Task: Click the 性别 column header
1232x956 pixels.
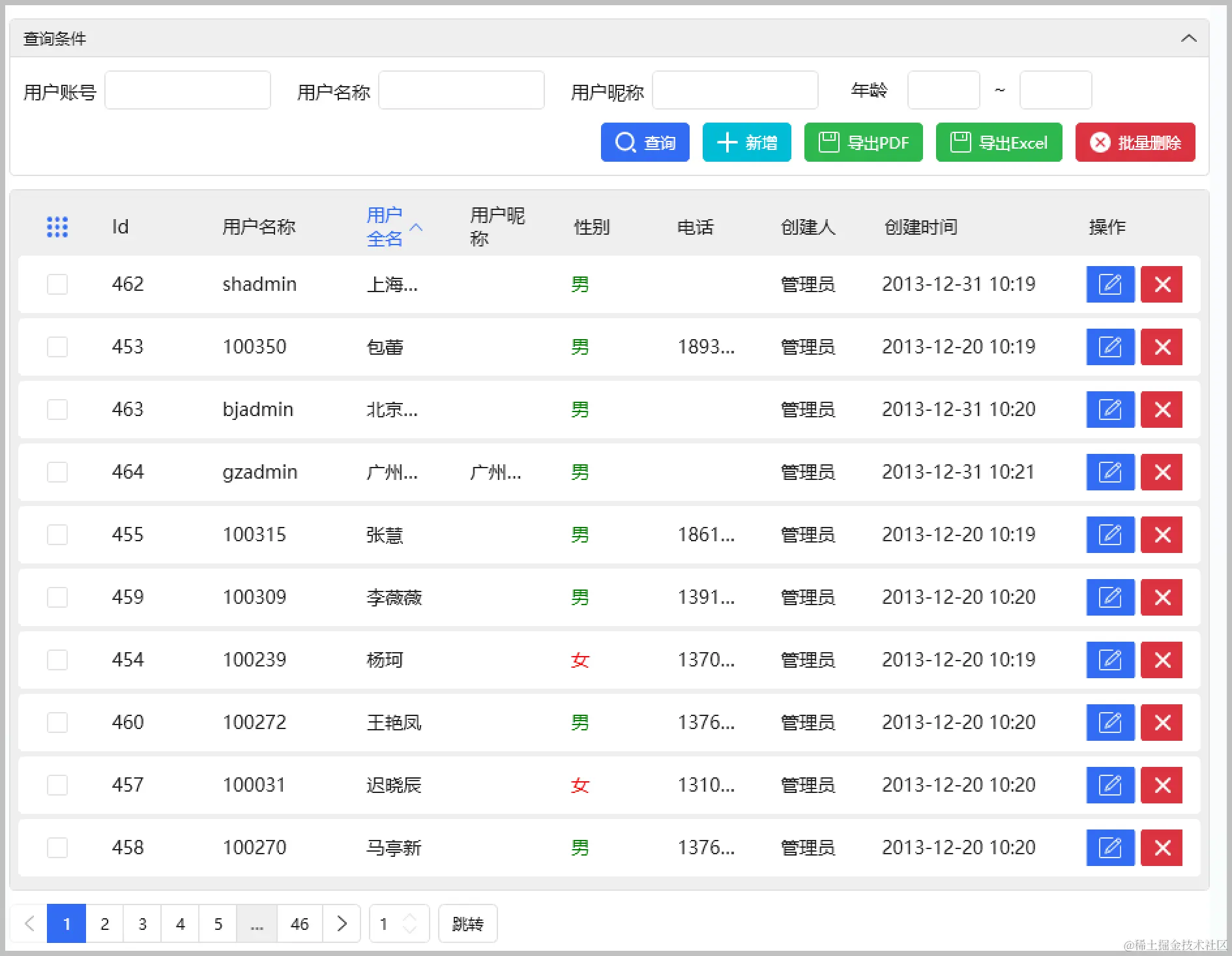Action: click(591, 227)
